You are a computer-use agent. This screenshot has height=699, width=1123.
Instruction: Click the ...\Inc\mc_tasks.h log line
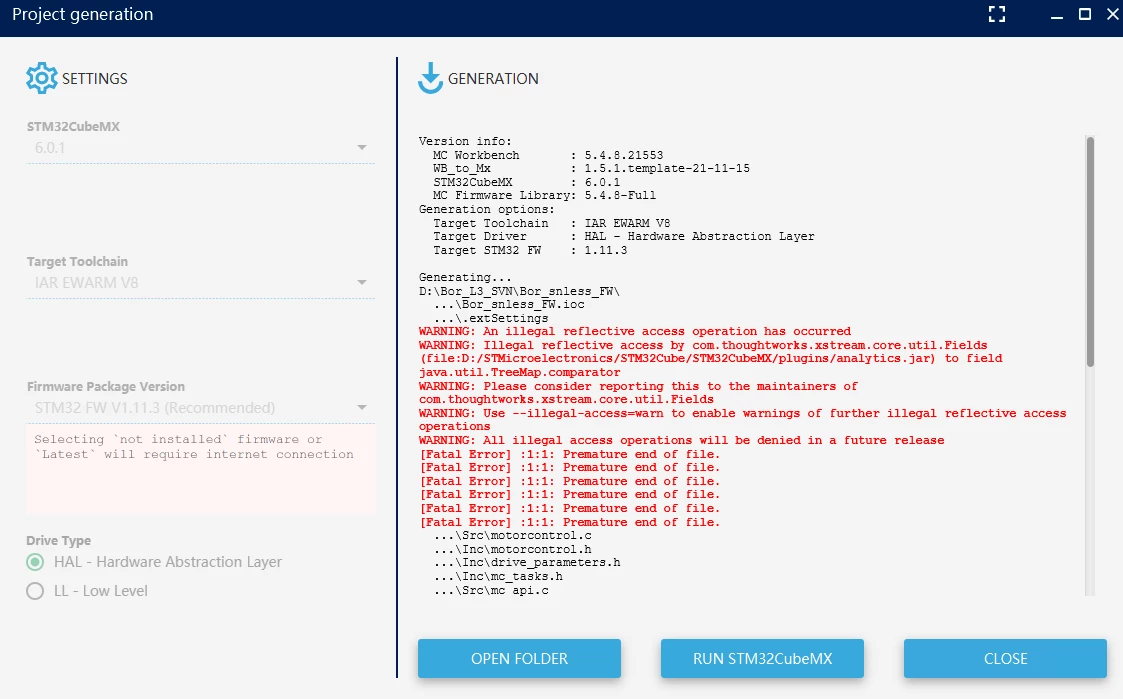coord(498,577)
